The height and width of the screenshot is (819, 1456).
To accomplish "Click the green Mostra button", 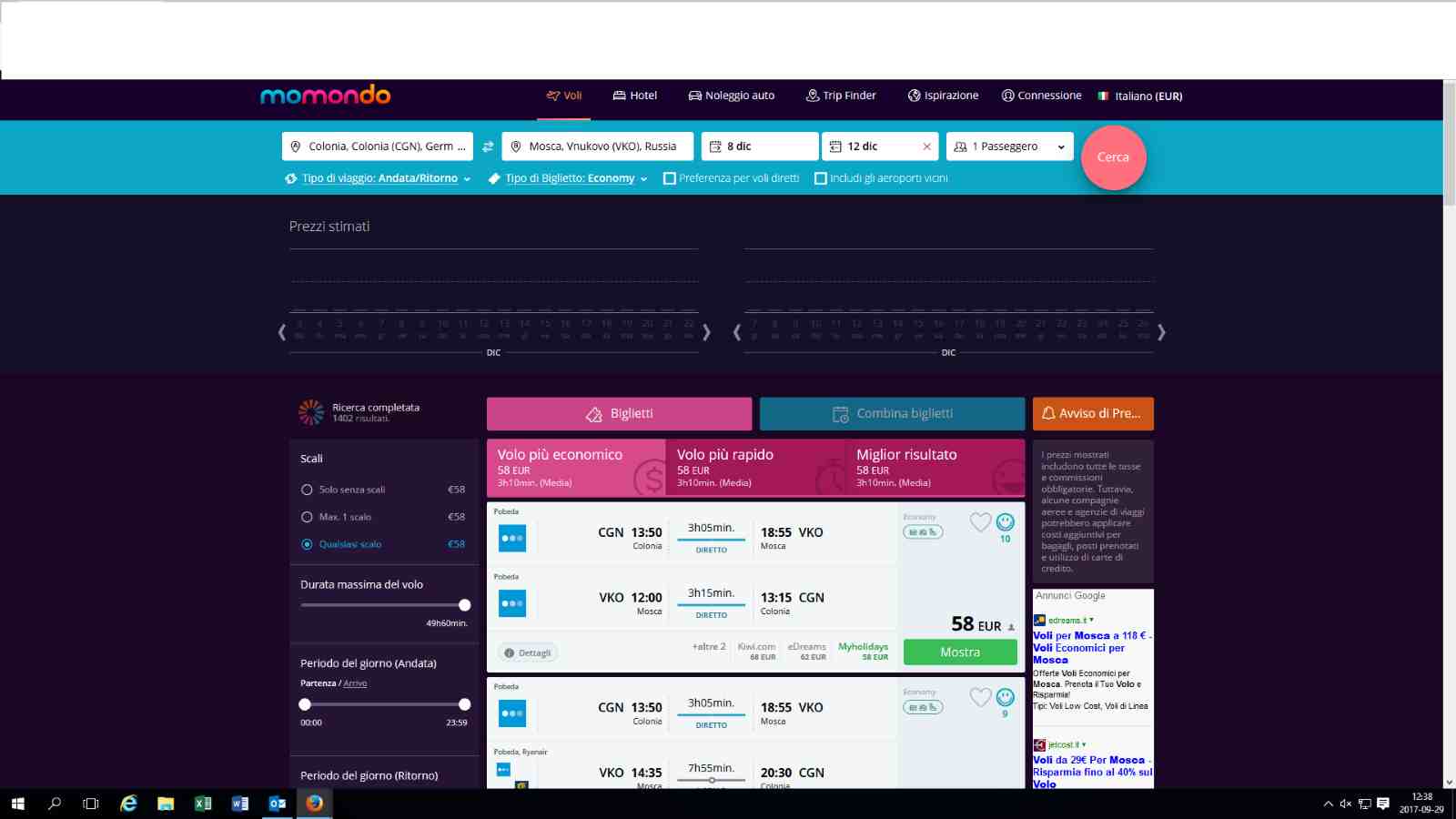I will click(x=960, y=652).
